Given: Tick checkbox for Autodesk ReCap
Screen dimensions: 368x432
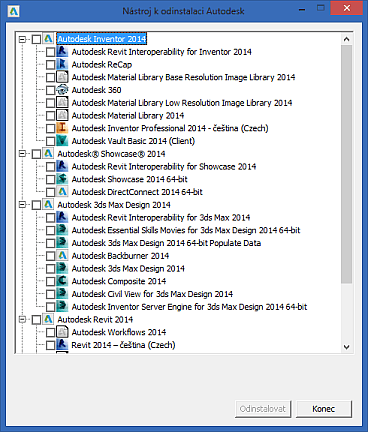Looking at the screenshot, I should [50, 65].
